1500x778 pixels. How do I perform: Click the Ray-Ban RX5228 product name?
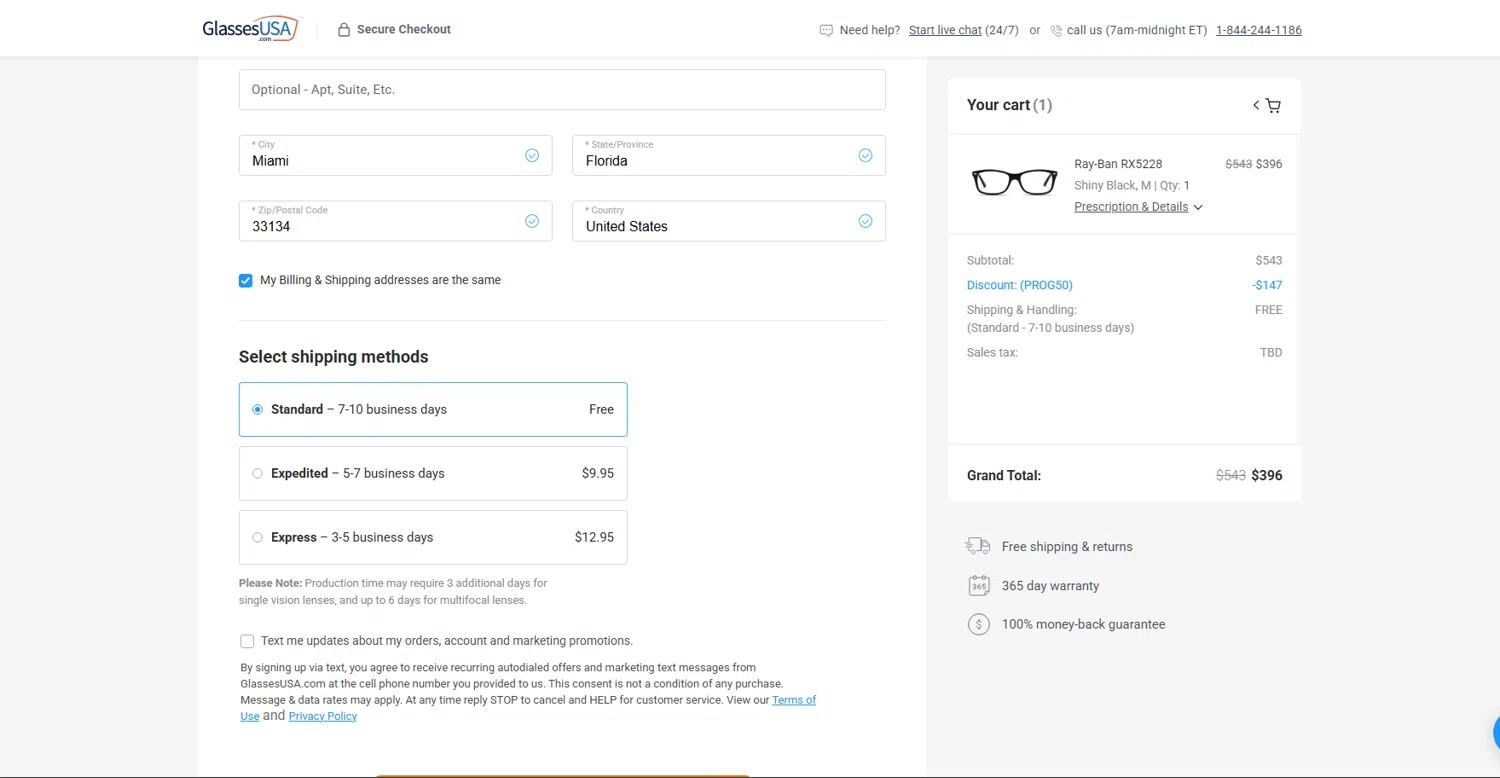point(1118,164)
